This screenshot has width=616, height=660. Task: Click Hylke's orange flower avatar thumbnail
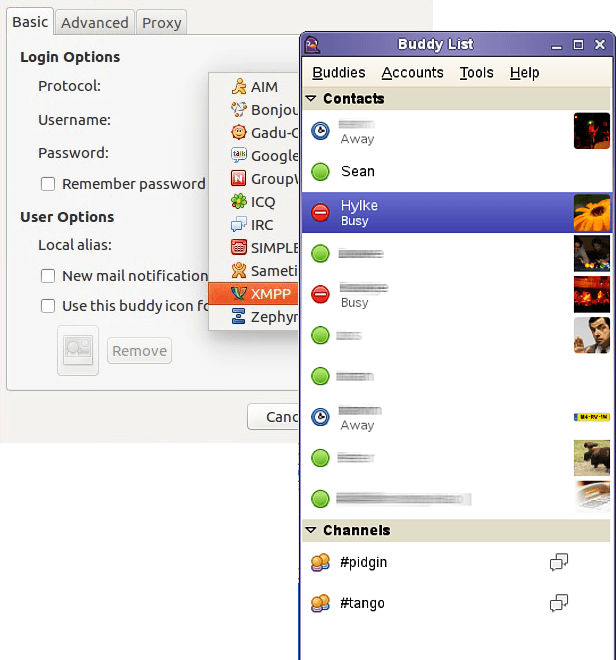click(592, 213)
